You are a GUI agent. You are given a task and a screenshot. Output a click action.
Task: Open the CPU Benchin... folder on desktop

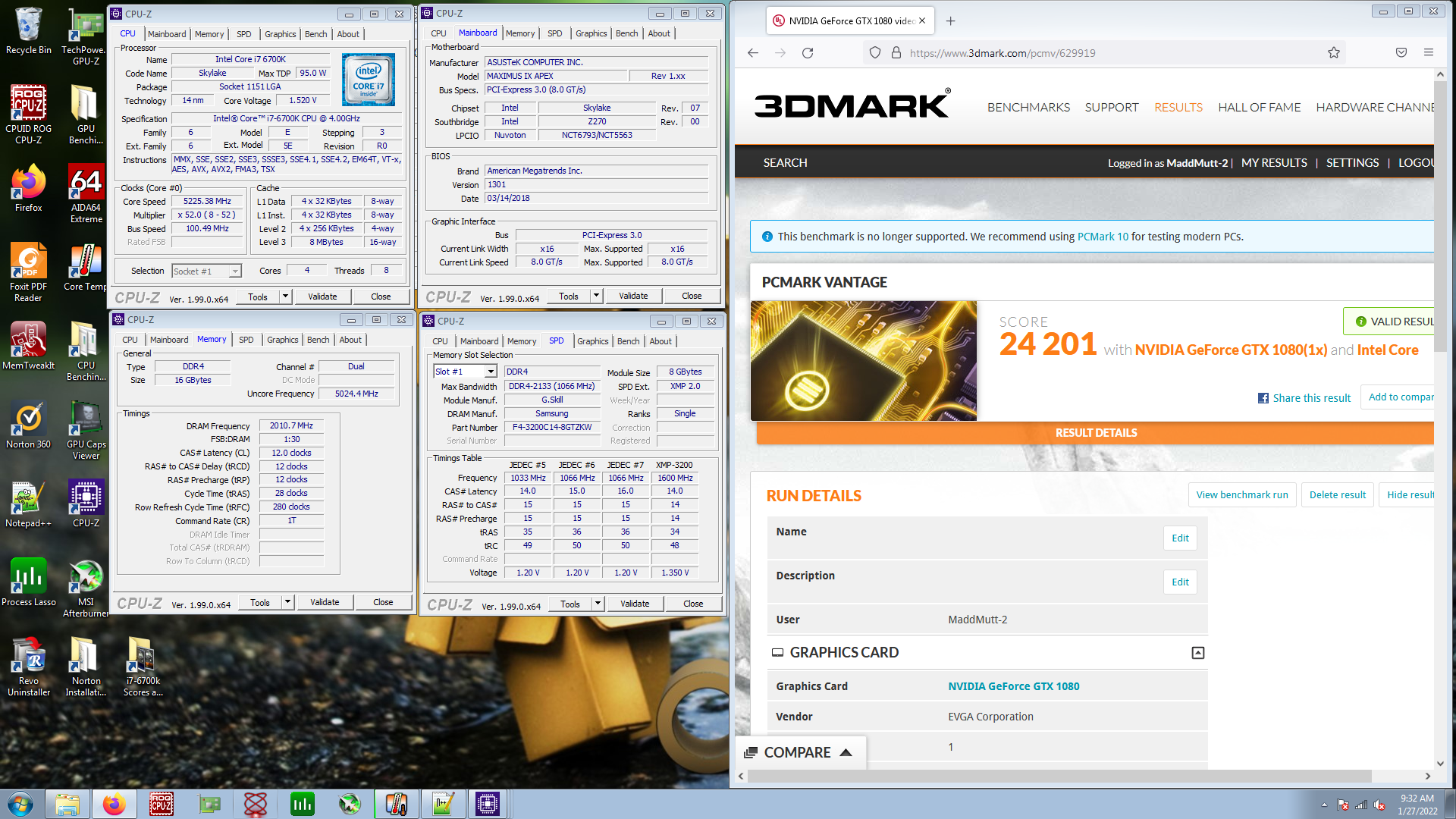click(x=86, y=350)
